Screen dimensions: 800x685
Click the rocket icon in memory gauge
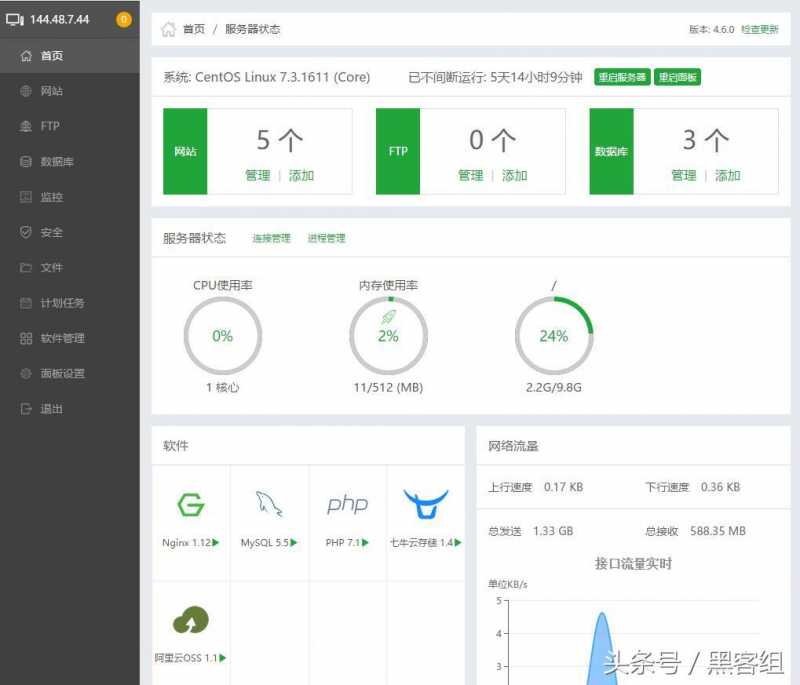[x=389, y=317]
